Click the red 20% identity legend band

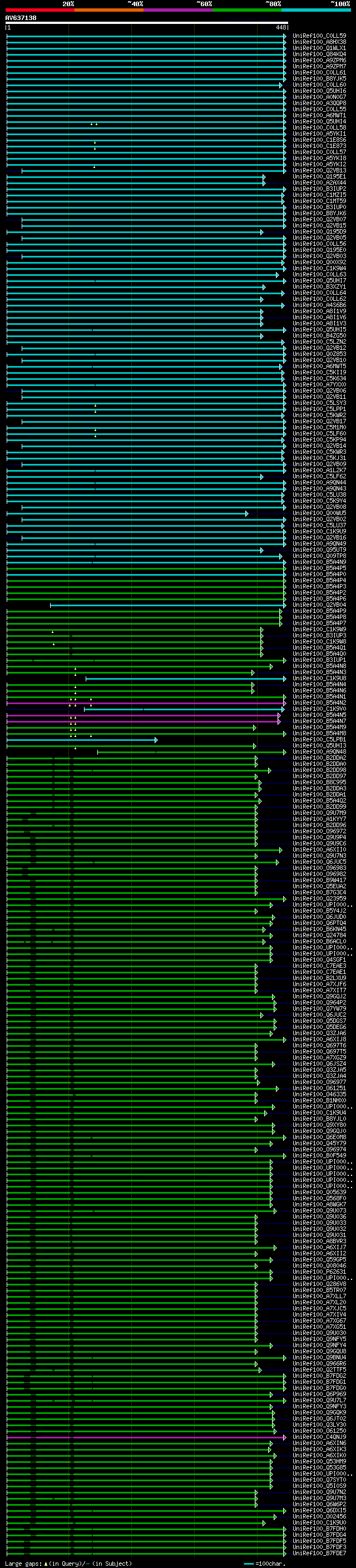tap(39, 10)
